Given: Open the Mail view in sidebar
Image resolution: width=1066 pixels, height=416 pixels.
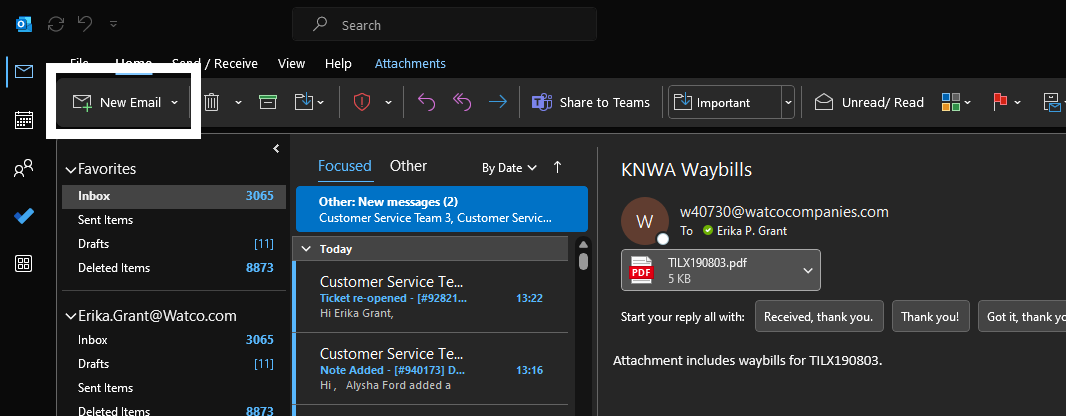Looking at the screenshot, I should (x=24, y=71).
